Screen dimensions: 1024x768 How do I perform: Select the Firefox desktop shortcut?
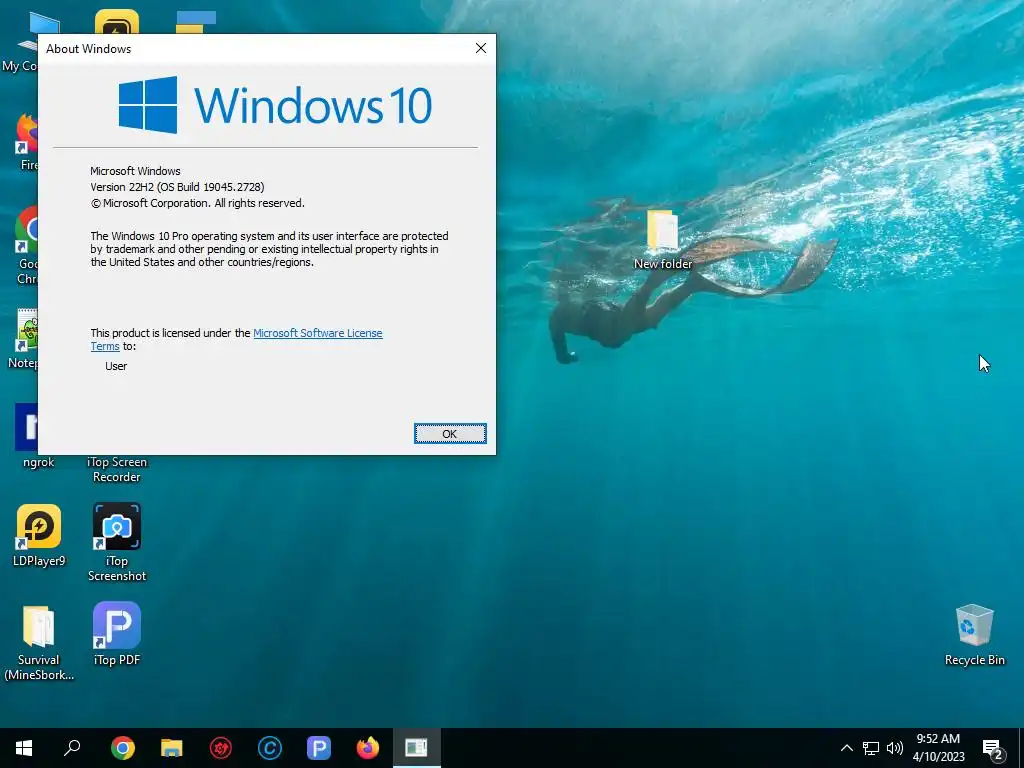[27, 142]
